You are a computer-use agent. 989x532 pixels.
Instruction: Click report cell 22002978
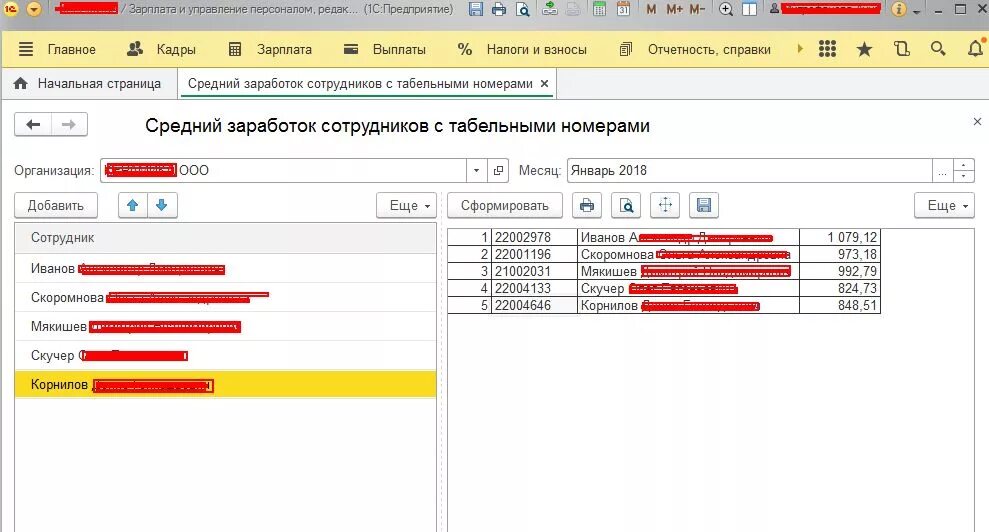534,237
